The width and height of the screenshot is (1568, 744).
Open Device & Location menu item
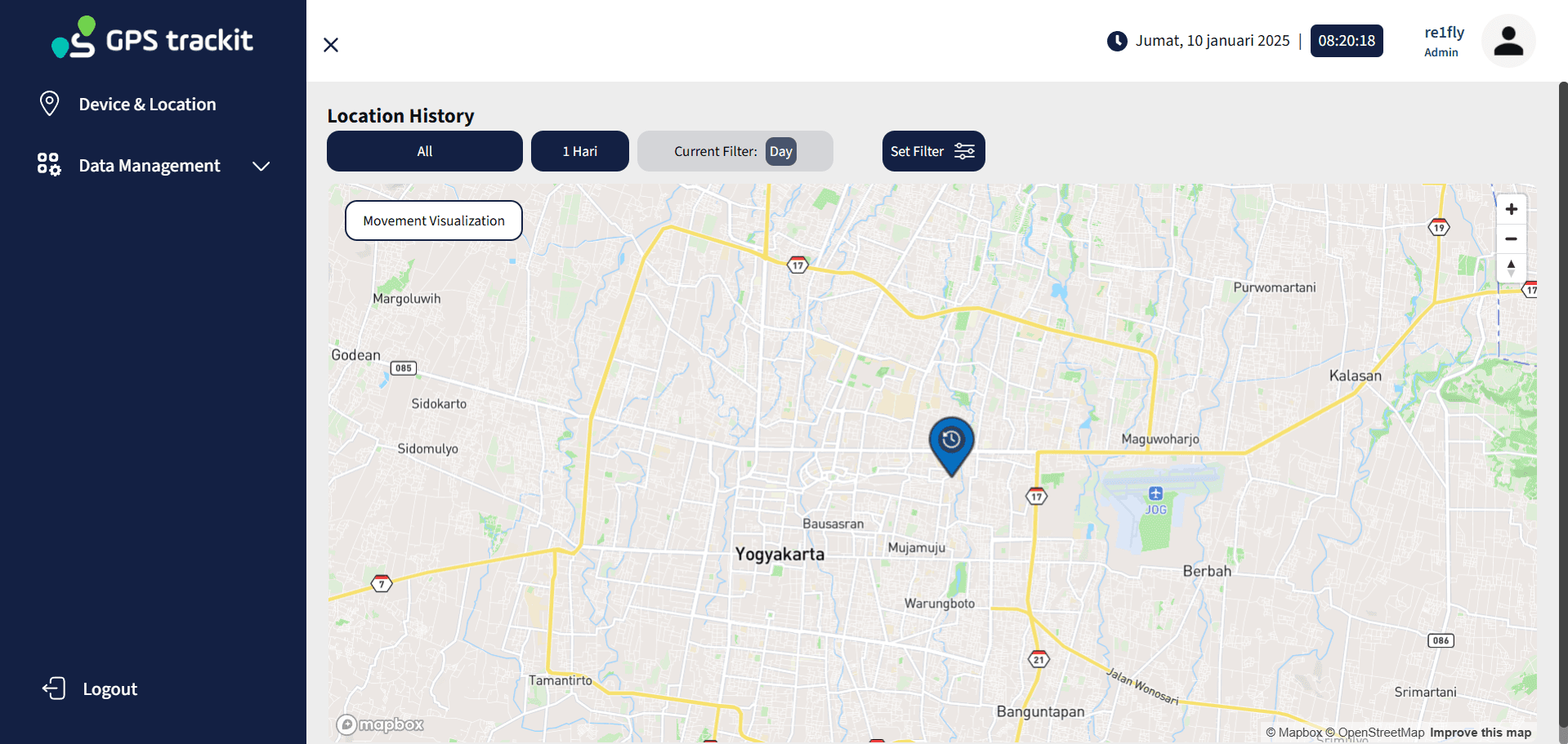point(147,105)
